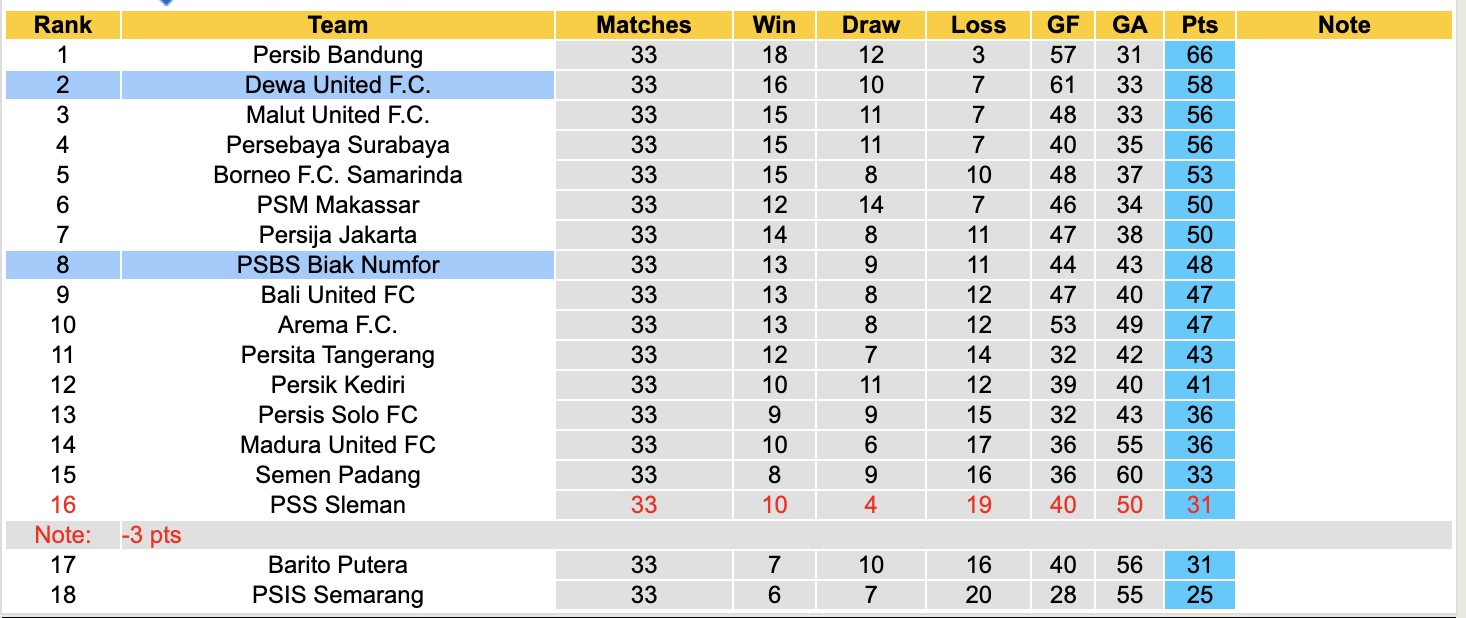The width and height of the screenshot is (1466, 618).
Task: Click the Persebaya Surabaya team name
Action: tap(338, 145)
